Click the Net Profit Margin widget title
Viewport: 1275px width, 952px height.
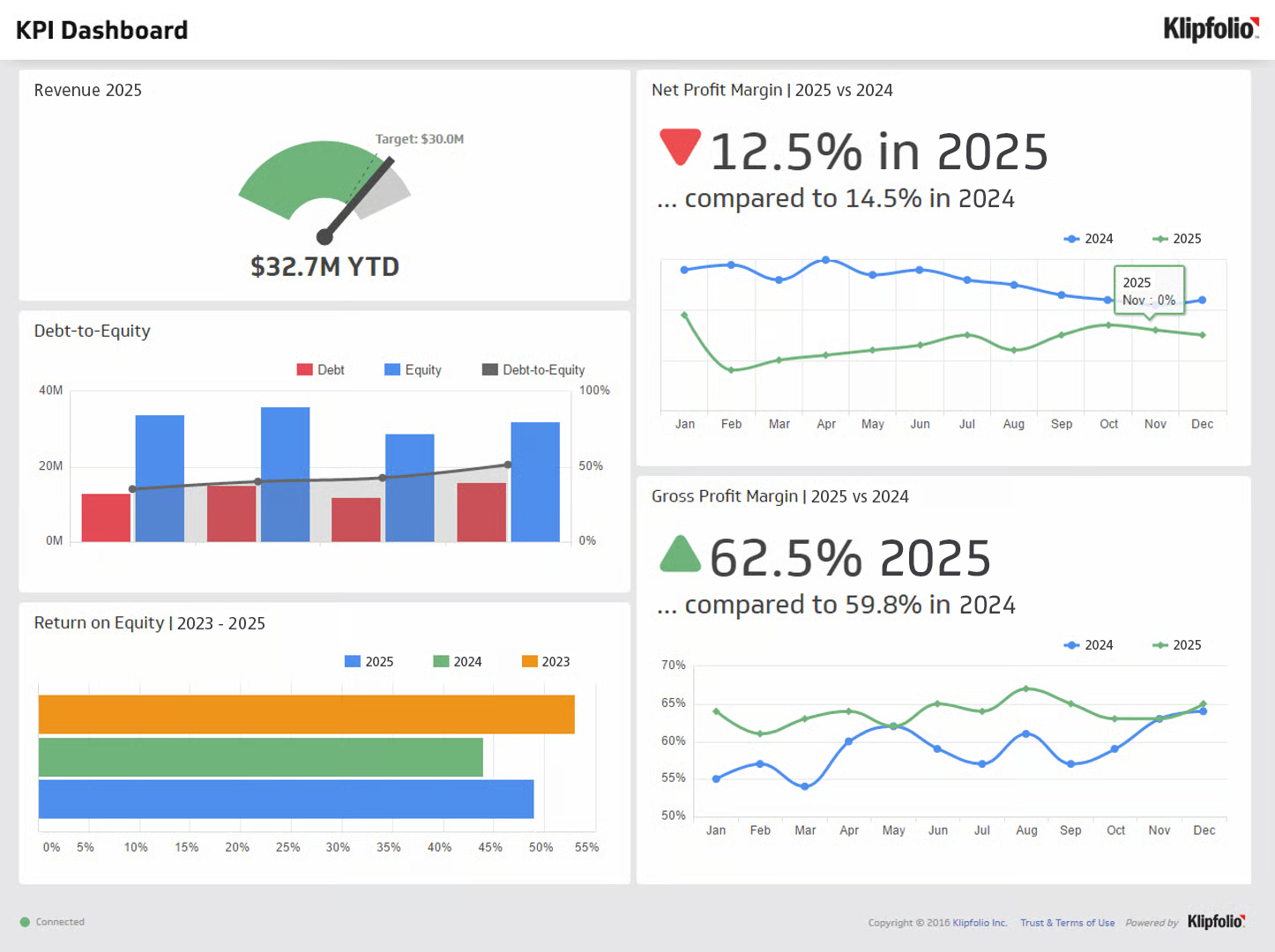click(x=772, y=90)
